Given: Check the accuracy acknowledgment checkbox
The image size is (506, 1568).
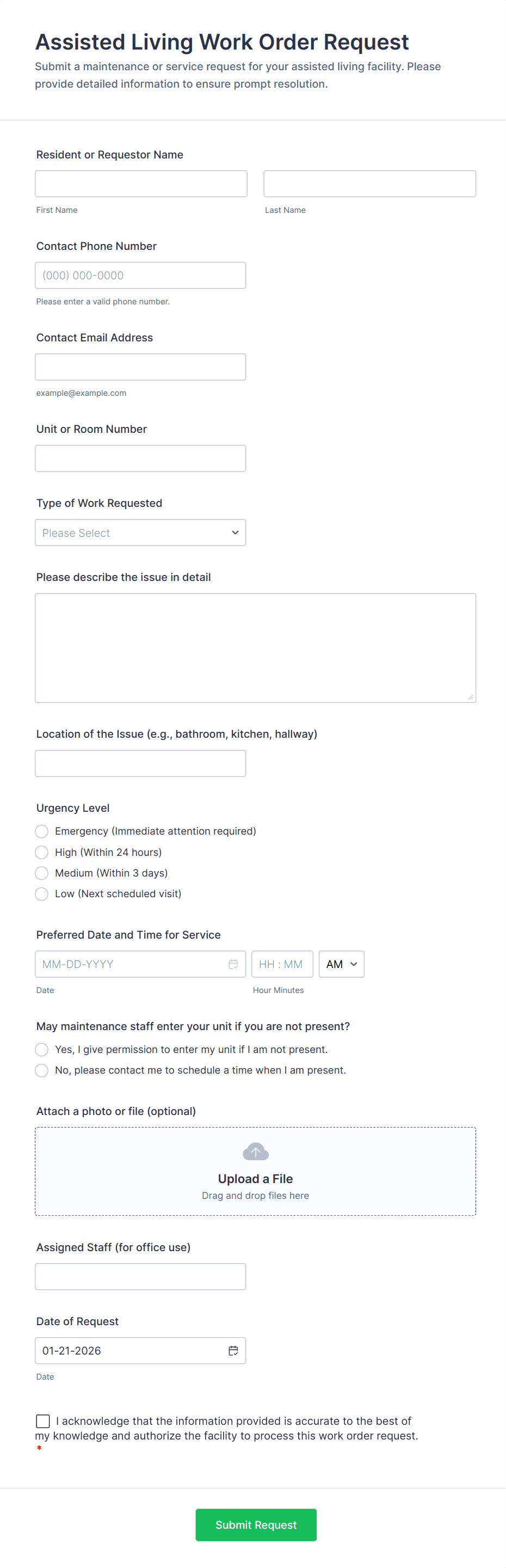Looking at the screenshot, I should [43, 1422].
